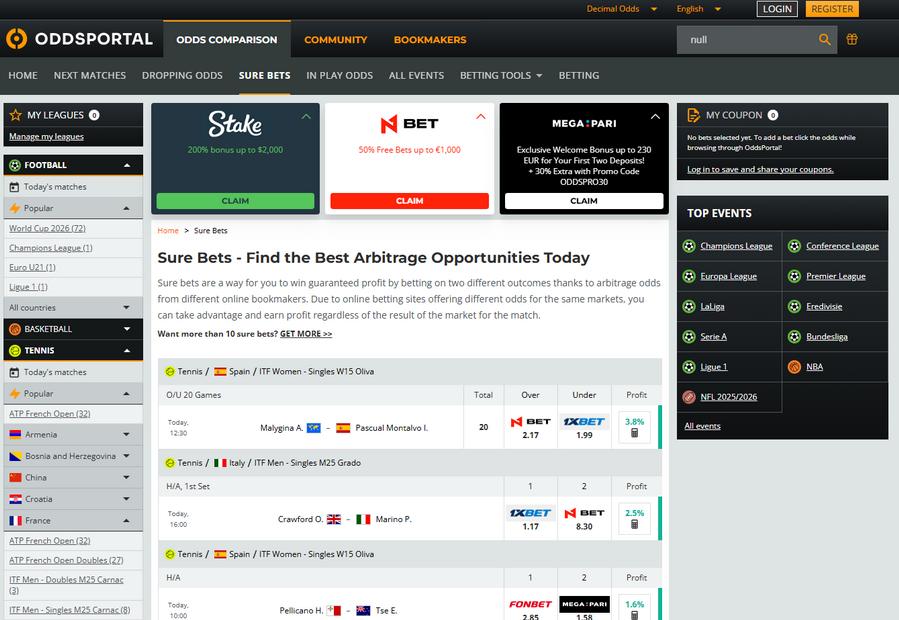Open the Betting Tools dropdown
The width and height of the screenshot is (899, 620).
[x=501, y=76]
